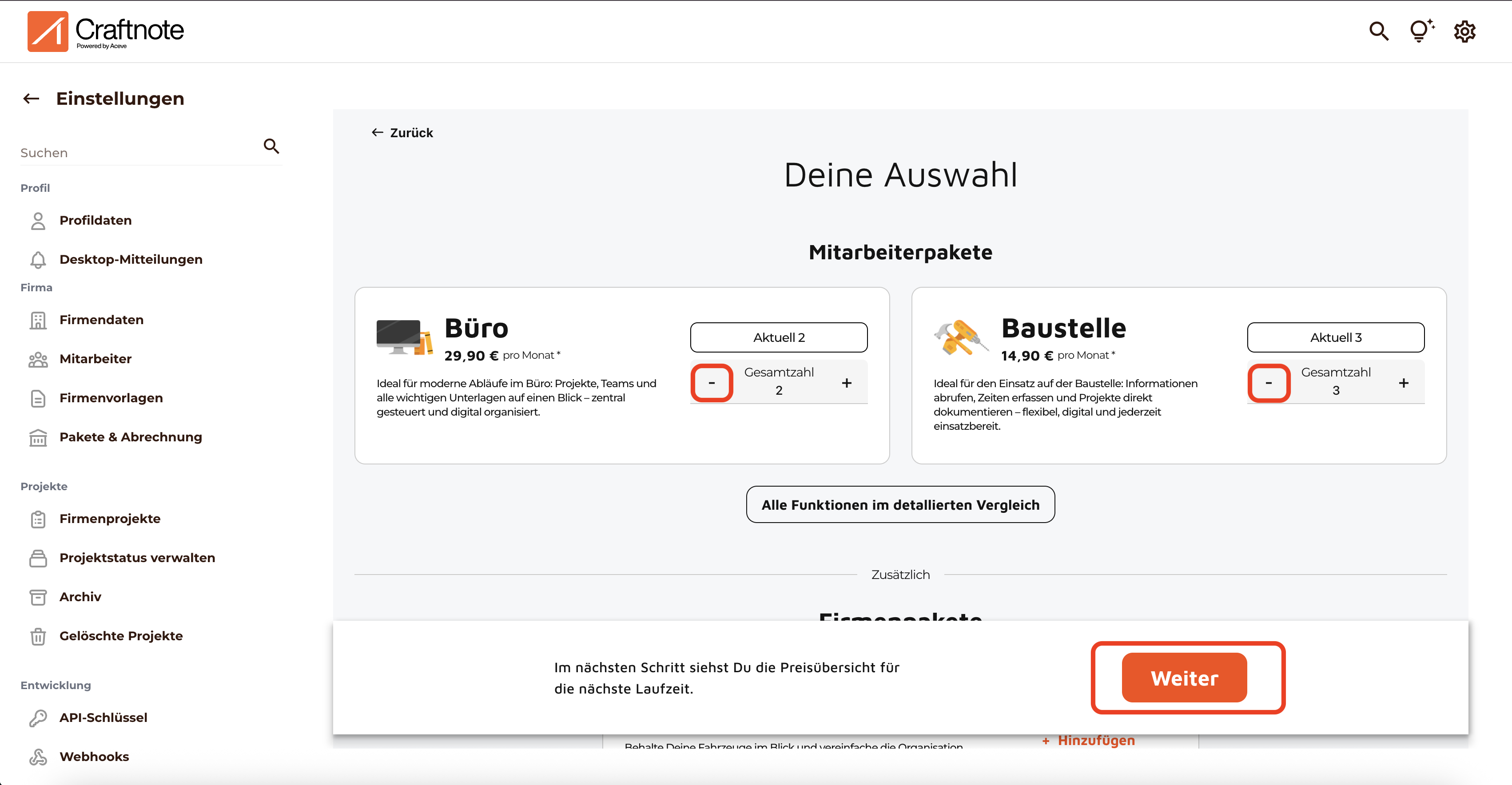Open Webhooks in the Entwicklung section

pos(94,757)
